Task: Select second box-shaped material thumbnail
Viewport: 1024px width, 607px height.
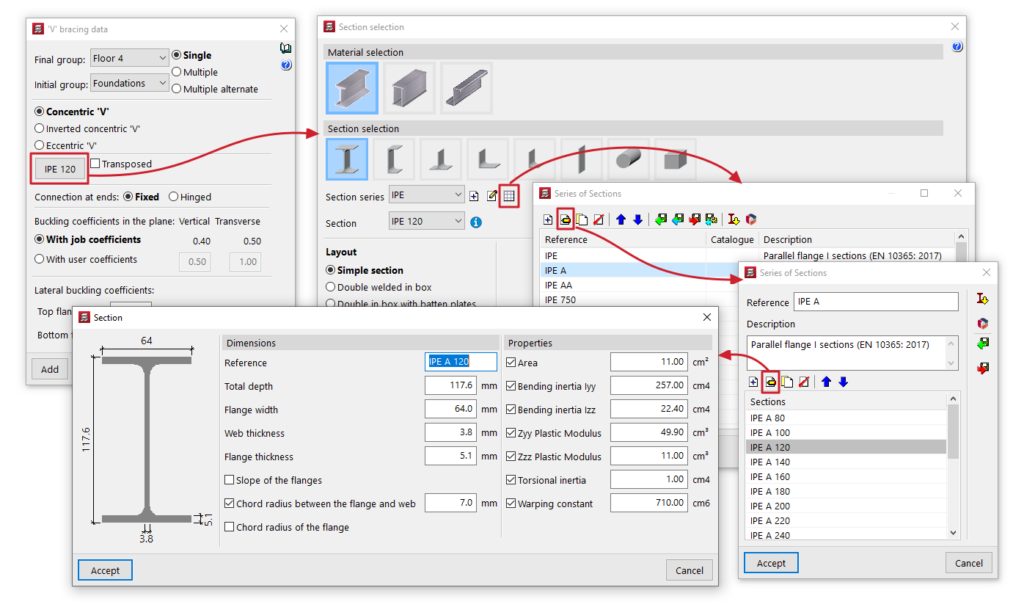Action: 409,88
